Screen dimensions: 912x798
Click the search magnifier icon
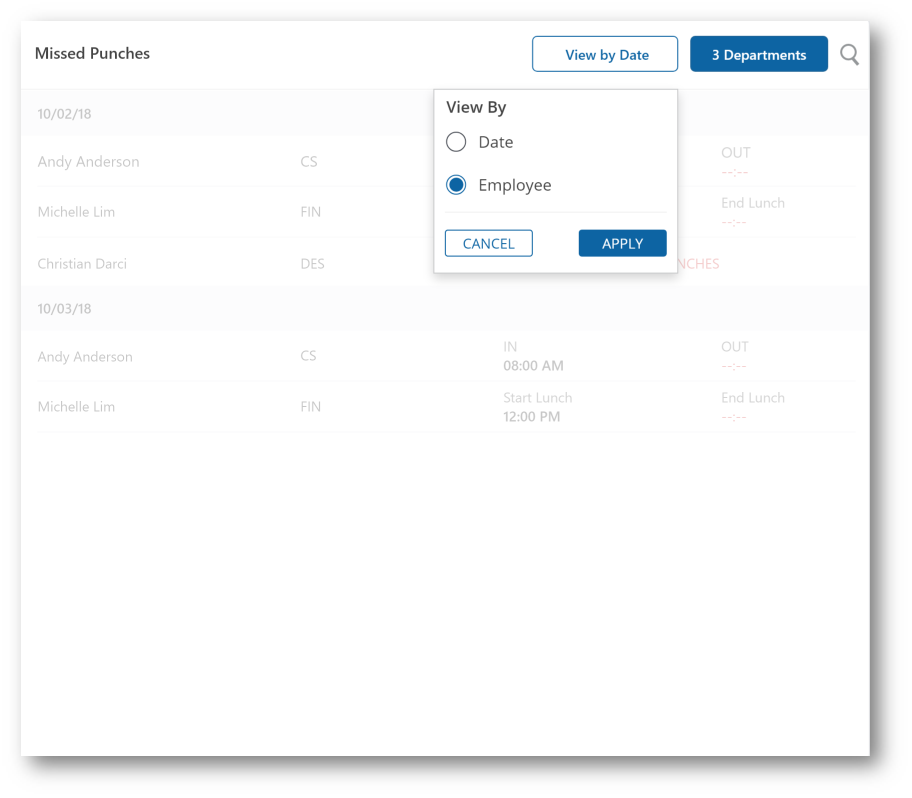click(849, 55)
